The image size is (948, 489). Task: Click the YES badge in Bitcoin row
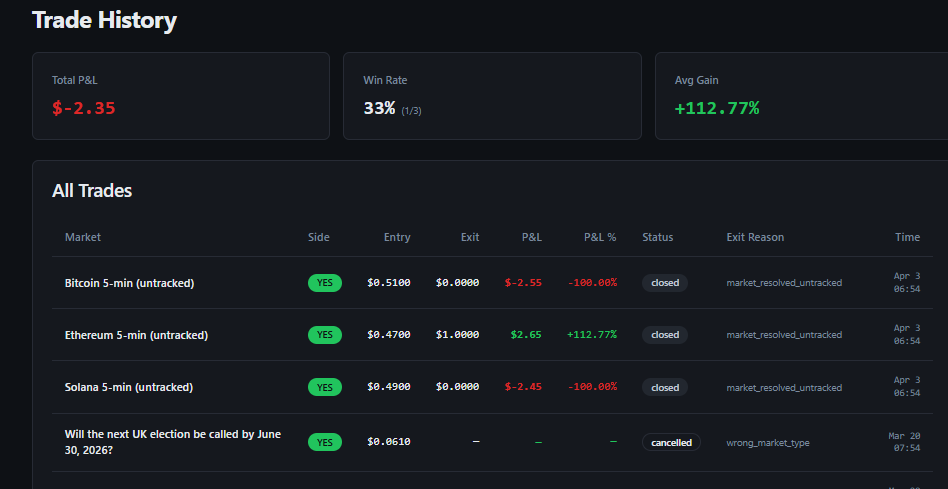point(325,283)
